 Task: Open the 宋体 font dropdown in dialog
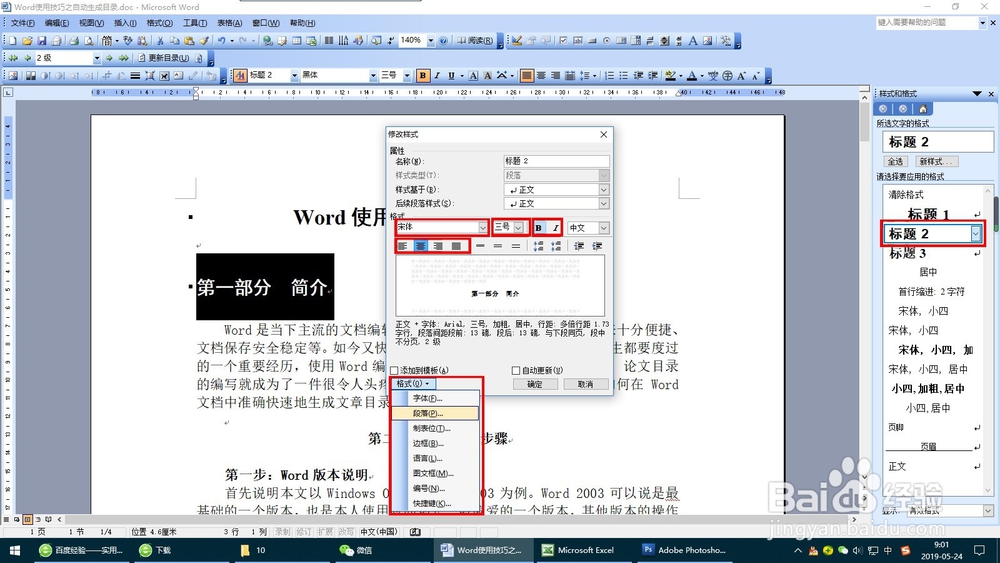pos(483,228)
